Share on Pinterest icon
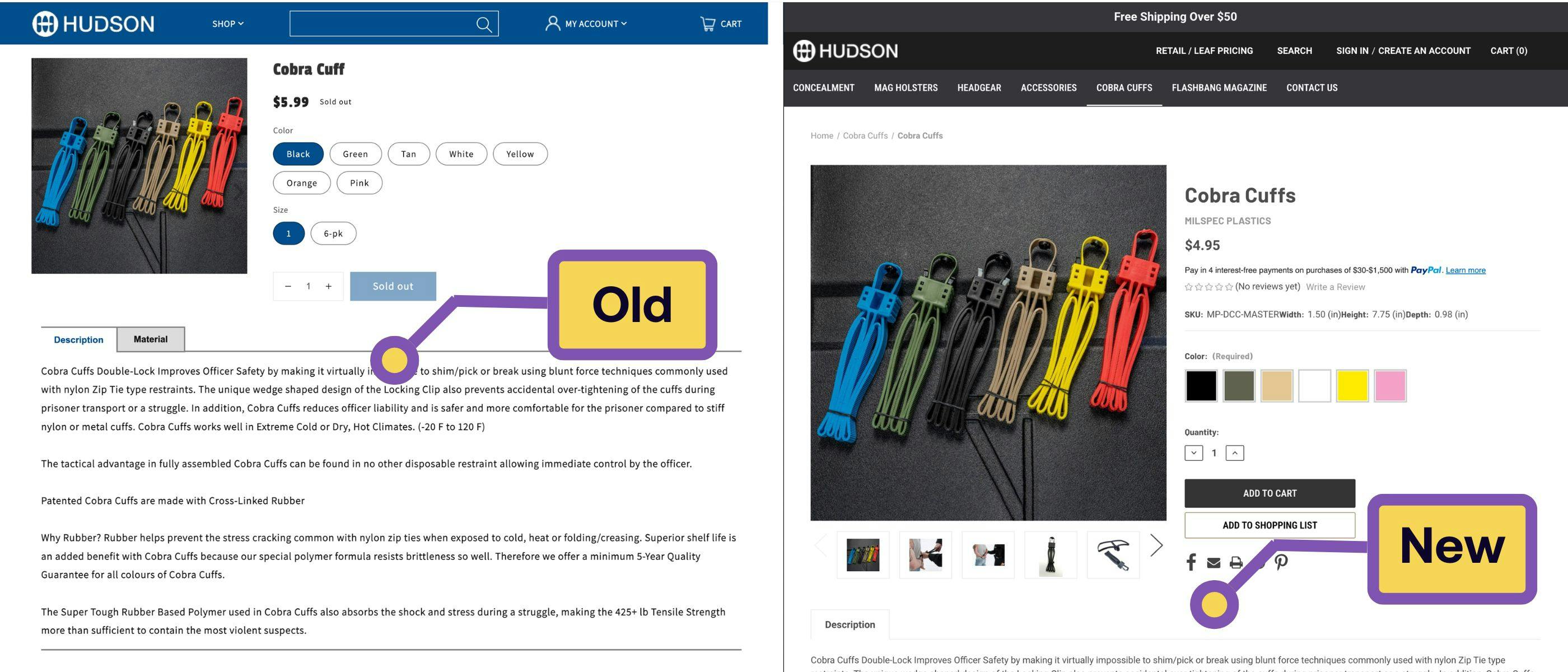 click(1281, 562)
